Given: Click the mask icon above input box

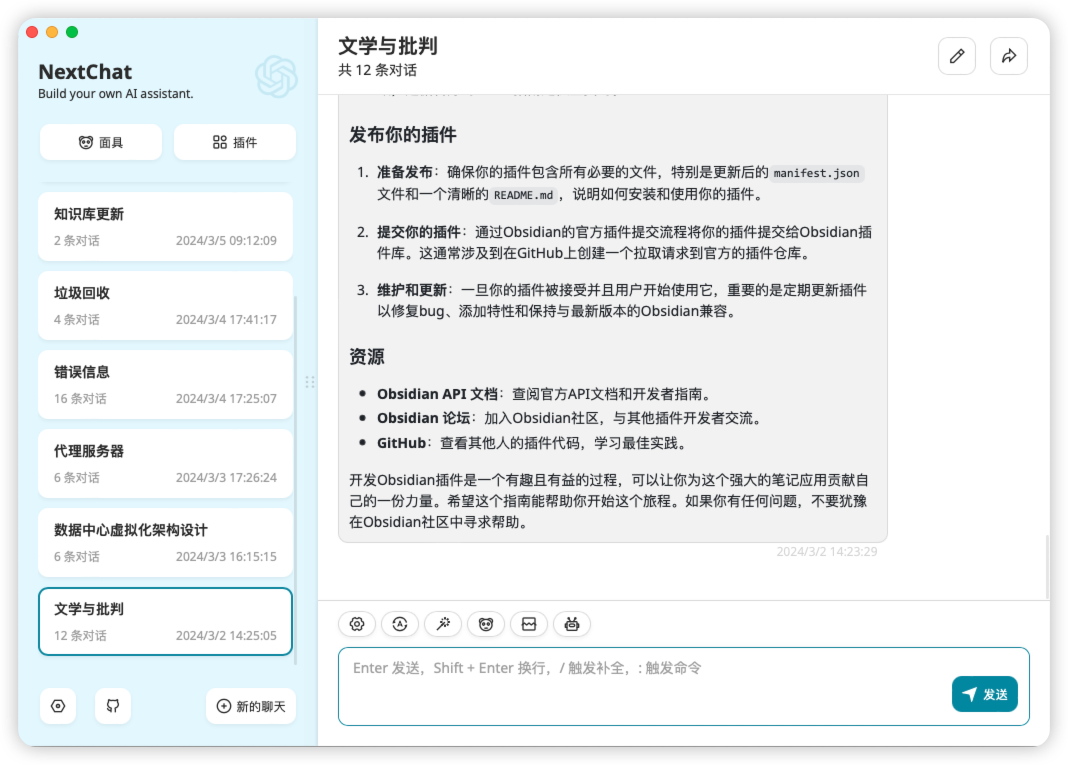Looking at the screenshot, I should tap(486, 624).
